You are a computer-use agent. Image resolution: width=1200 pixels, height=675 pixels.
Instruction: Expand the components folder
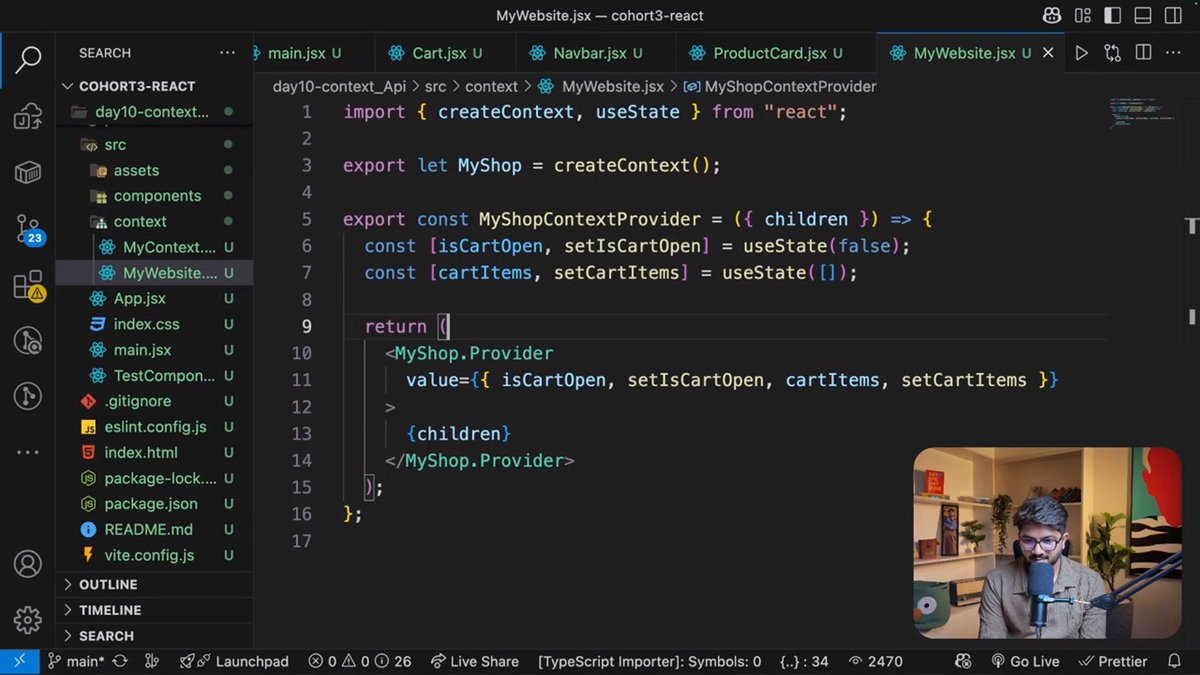tap(154, 196)
